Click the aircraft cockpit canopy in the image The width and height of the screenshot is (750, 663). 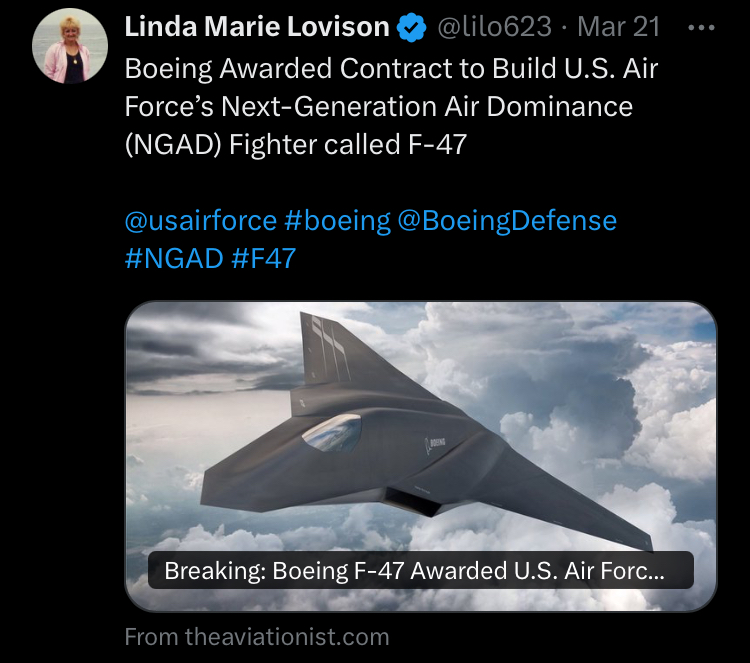tap(331, 432)
